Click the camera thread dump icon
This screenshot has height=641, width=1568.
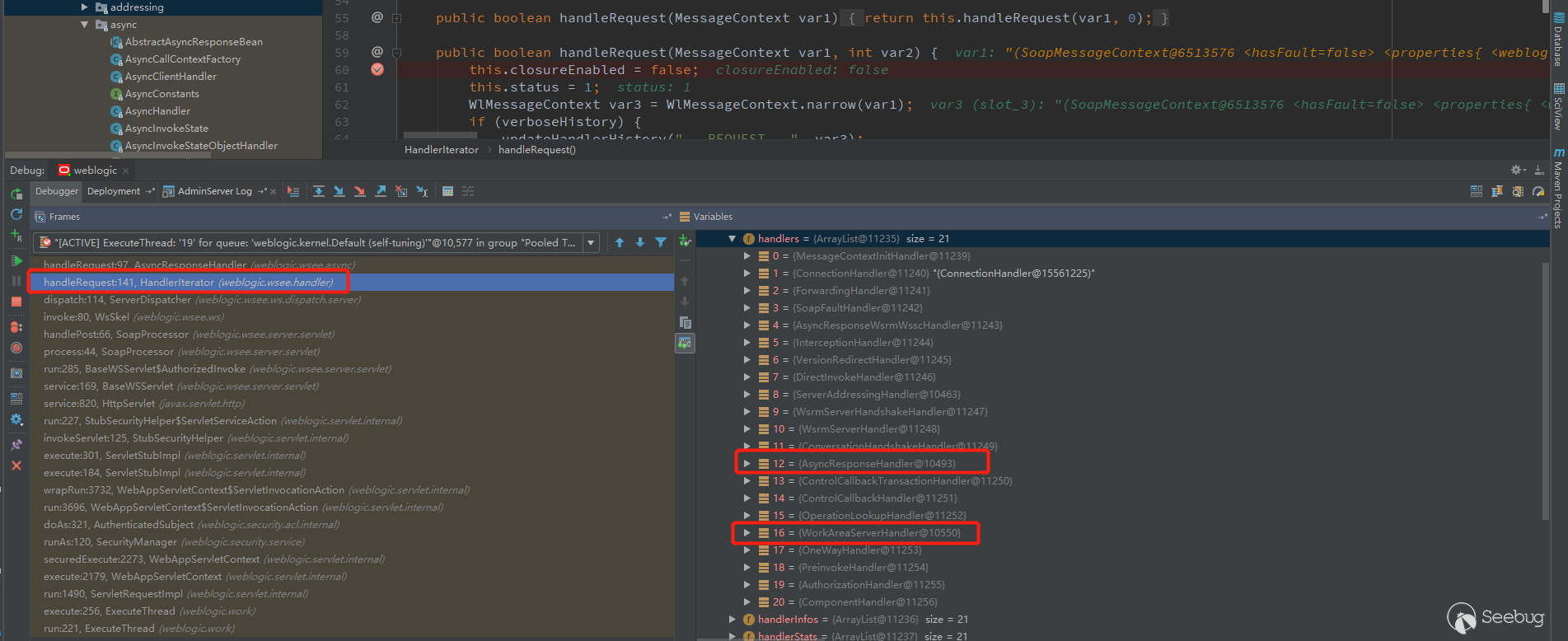coord(16,373)
